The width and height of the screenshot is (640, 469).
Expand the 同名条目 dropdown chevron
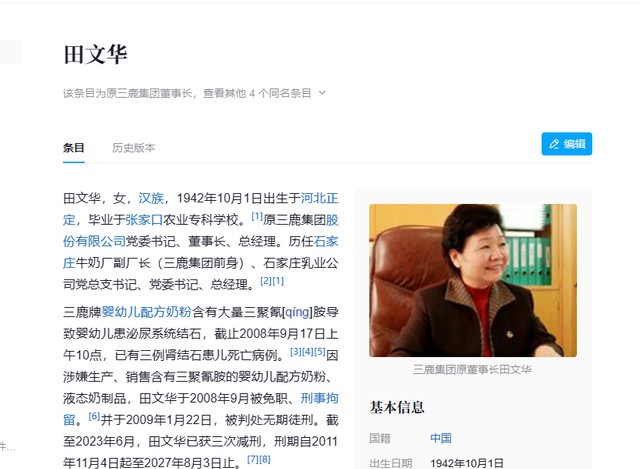[322, 93]
